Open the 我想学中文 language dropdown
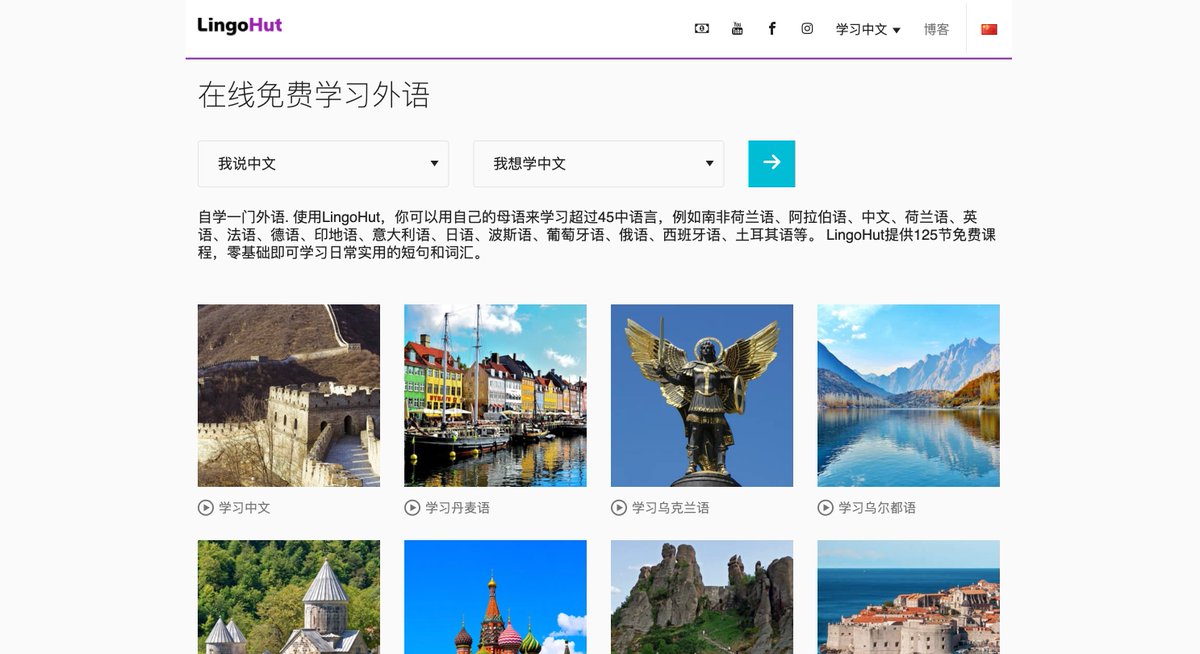1200x654 pixels. [598, 164]
